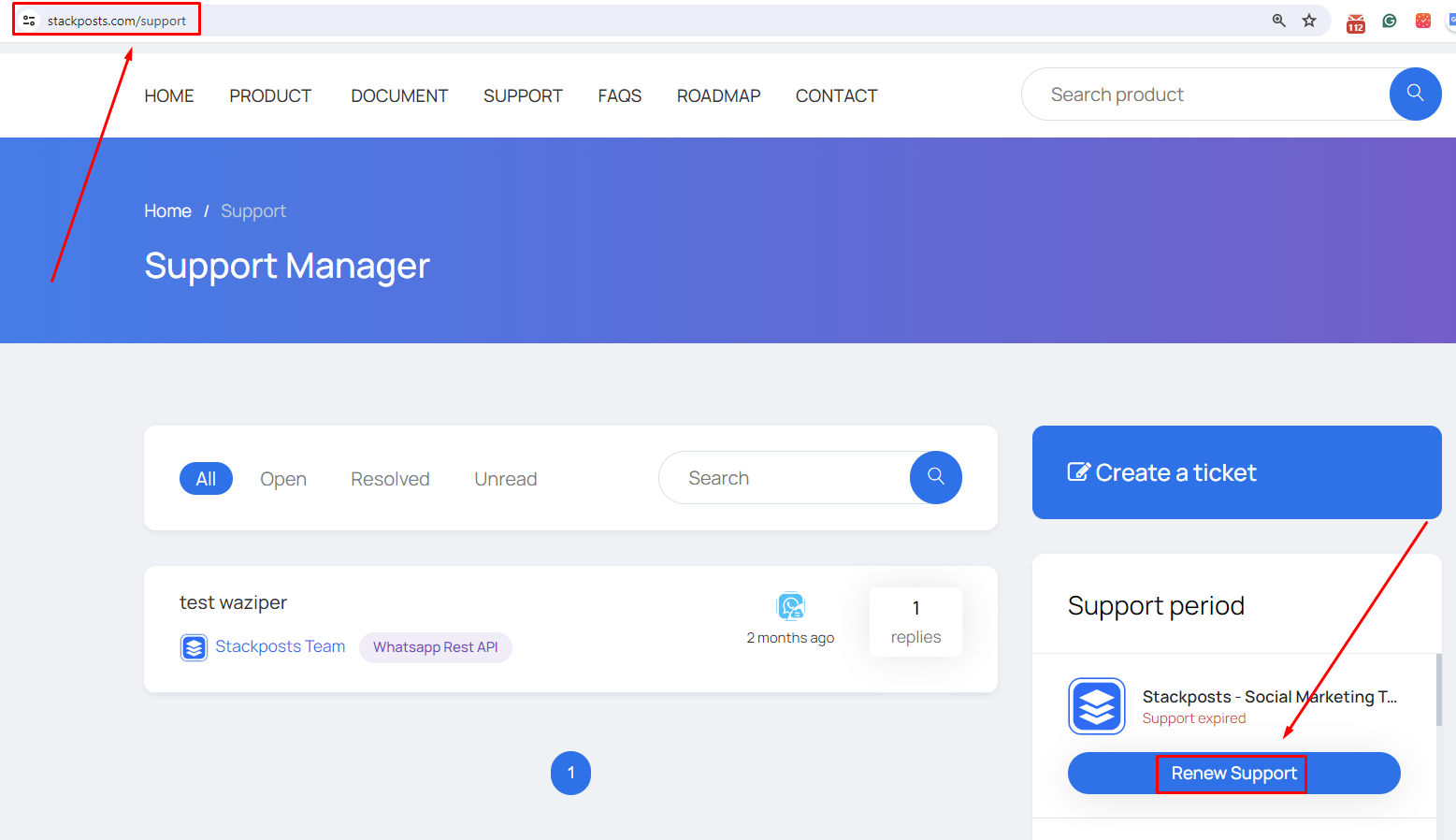This screenshot has height=840, width=1456.
Task: Filter tickets by Open status
Action: point(283,479)
